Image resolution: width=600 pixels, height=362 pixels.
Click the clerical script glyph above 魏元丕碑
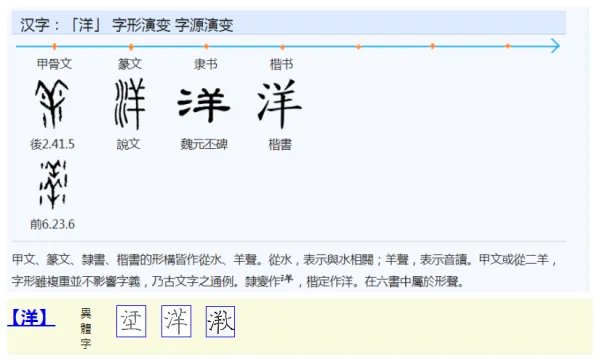[204, 105]
